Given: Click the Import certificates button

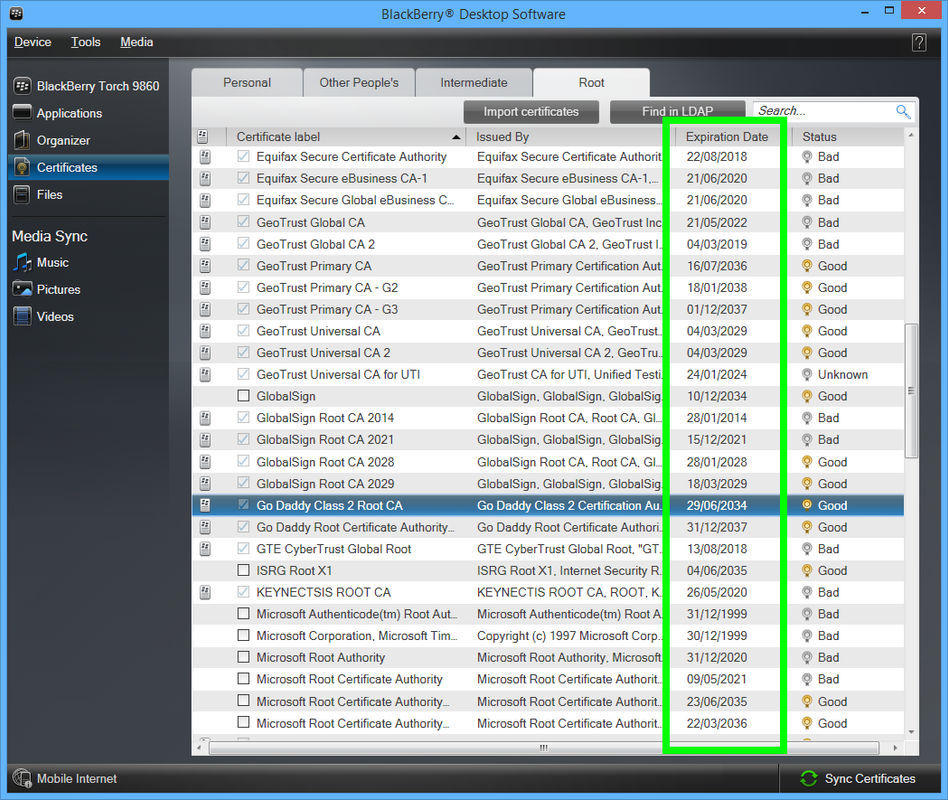Looking at the screenshot, I should (531, 112).
